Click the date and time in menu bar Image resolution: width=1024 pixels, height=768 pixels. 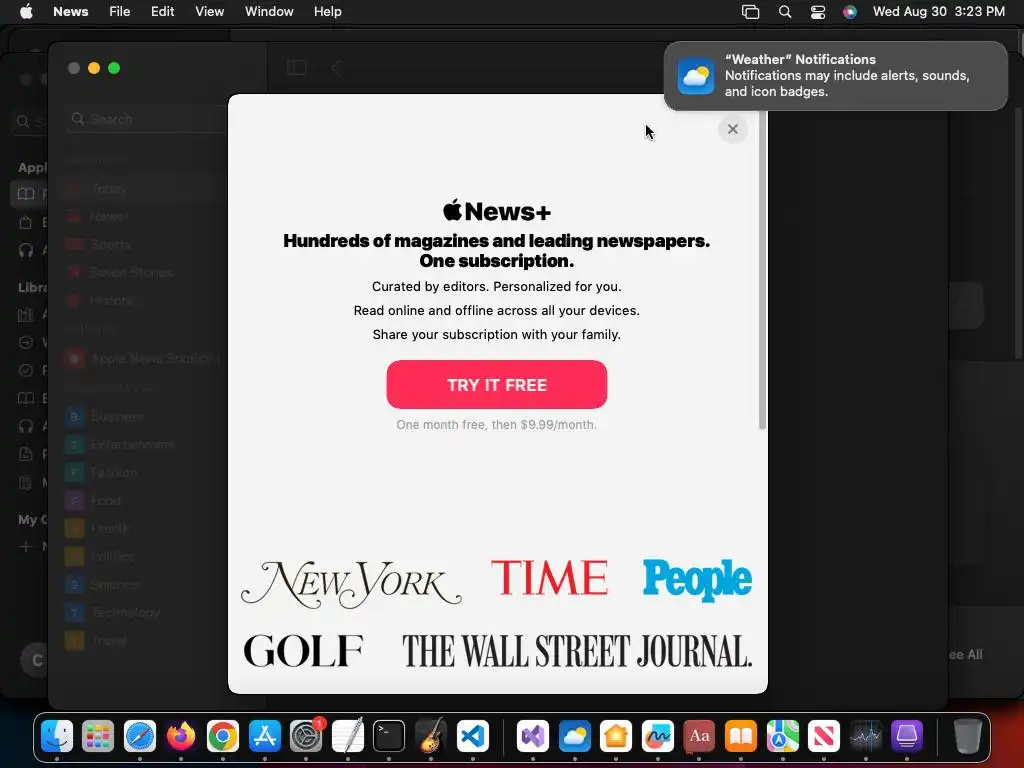tap(939, 12)
